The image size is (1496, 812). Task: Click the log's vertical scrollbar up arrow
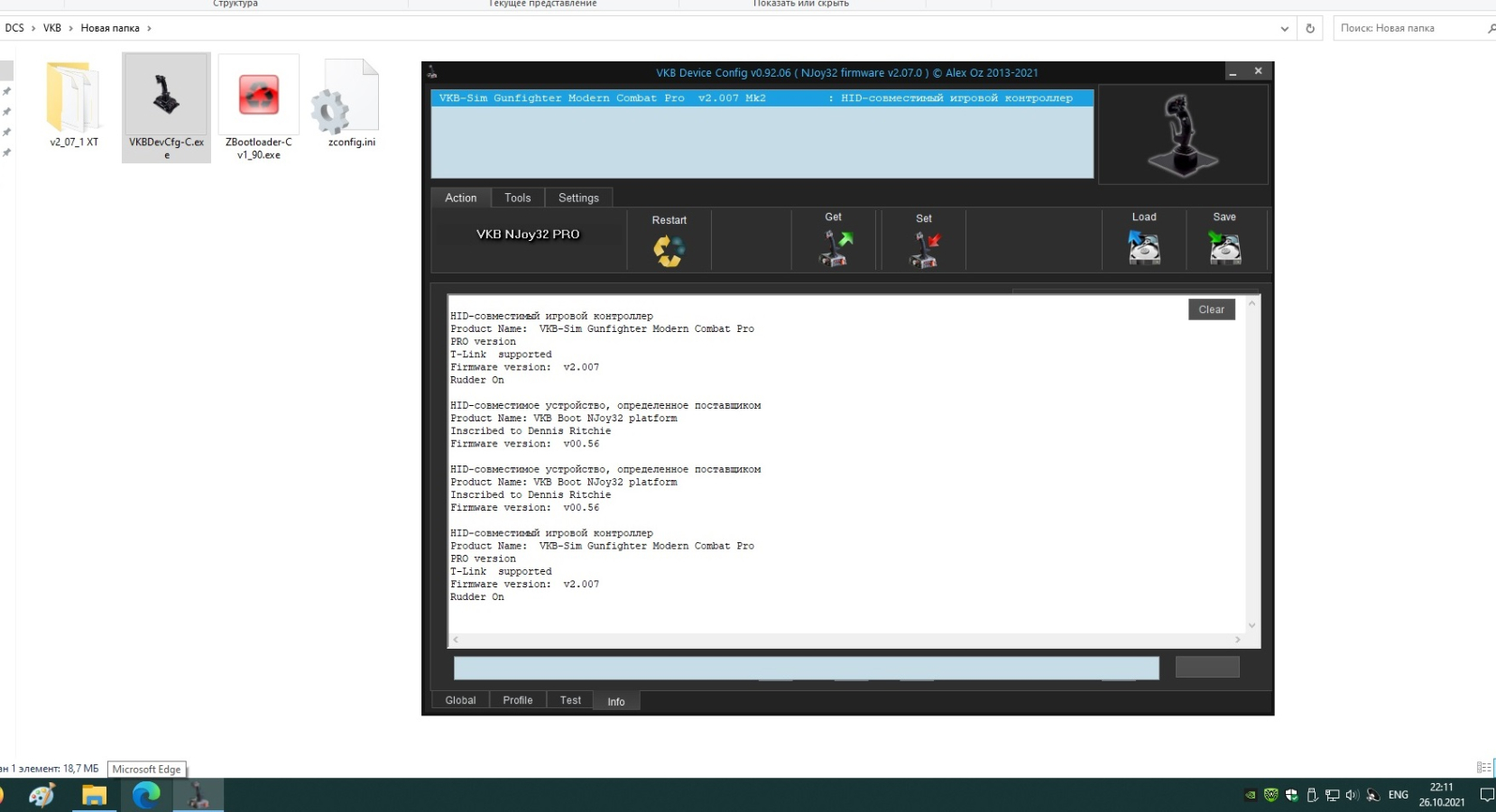[x=1251, y=304]
